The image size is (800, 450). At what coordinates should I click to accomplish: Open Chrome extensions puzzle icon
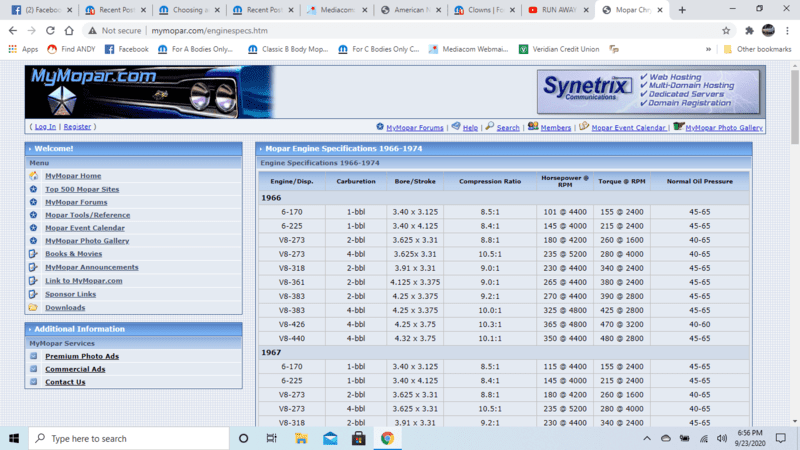(748, 30)
